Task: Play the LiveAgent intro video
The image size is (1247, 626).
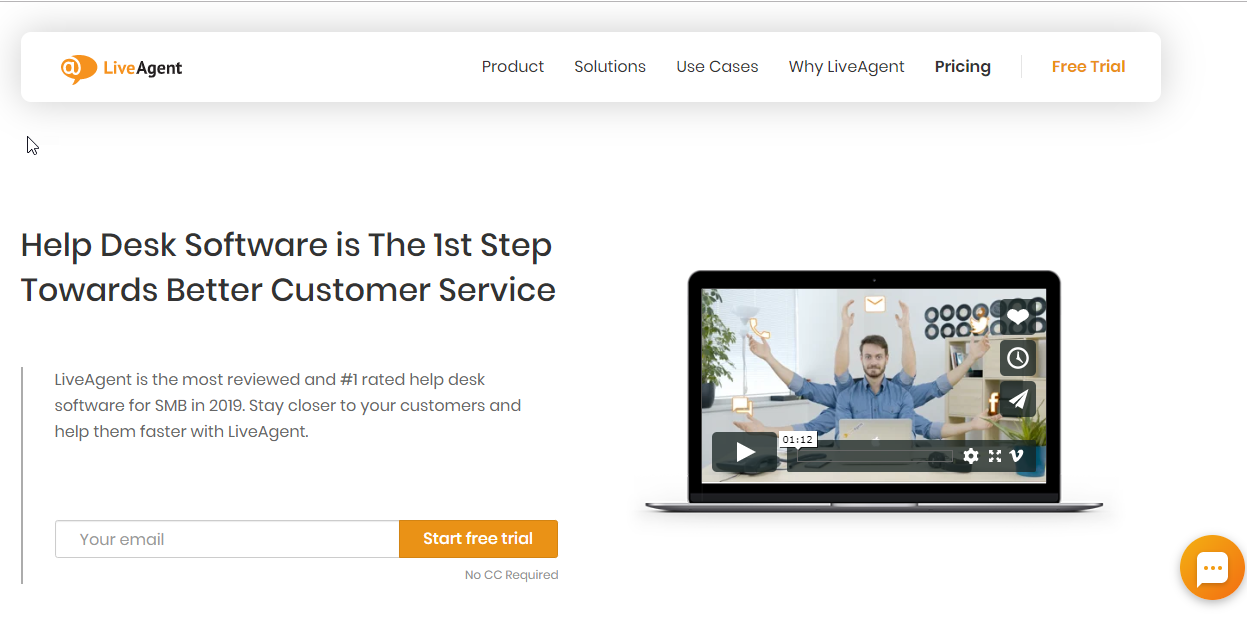Action: click(745, 452)
